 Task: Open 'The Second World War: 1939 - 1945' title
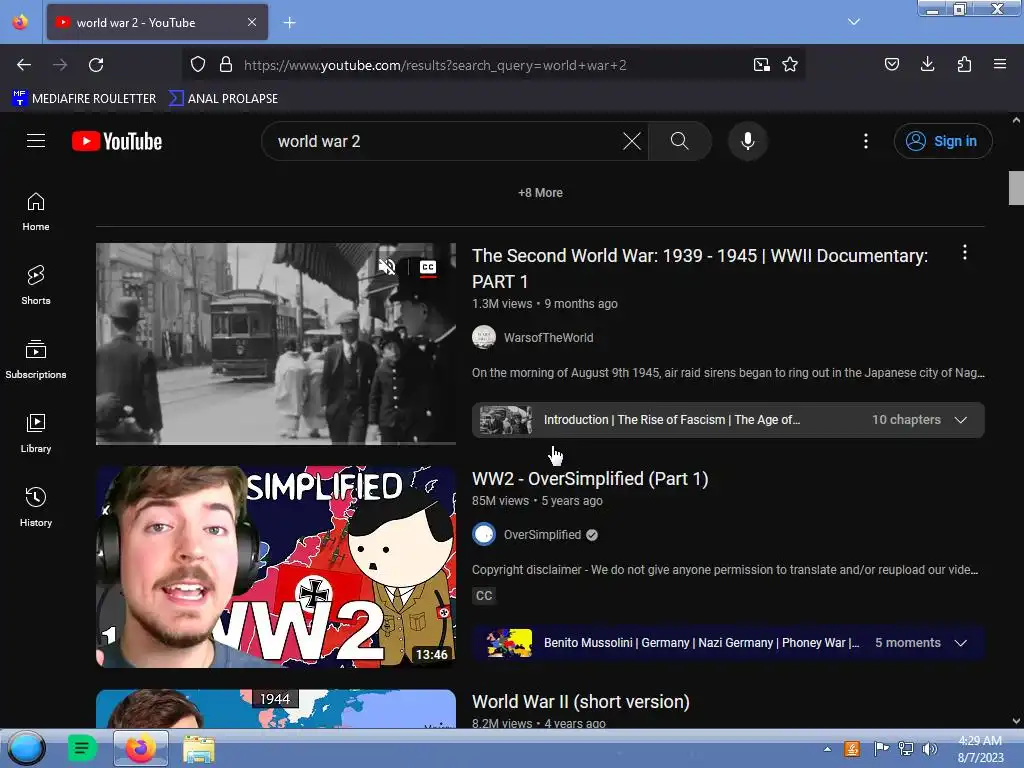click(699, 268)
